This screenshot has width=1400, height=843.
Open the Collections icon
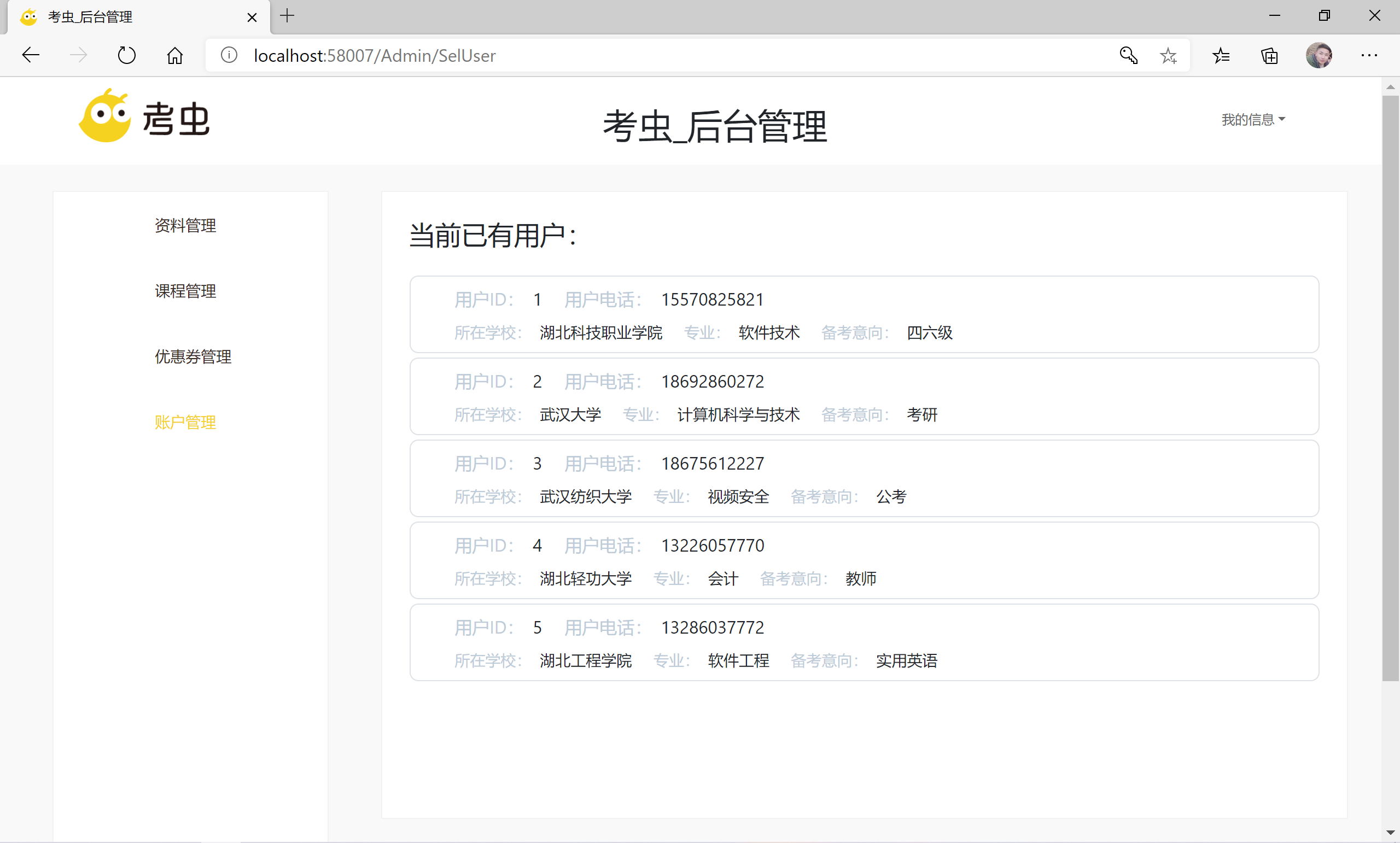tap(1269, 55)
